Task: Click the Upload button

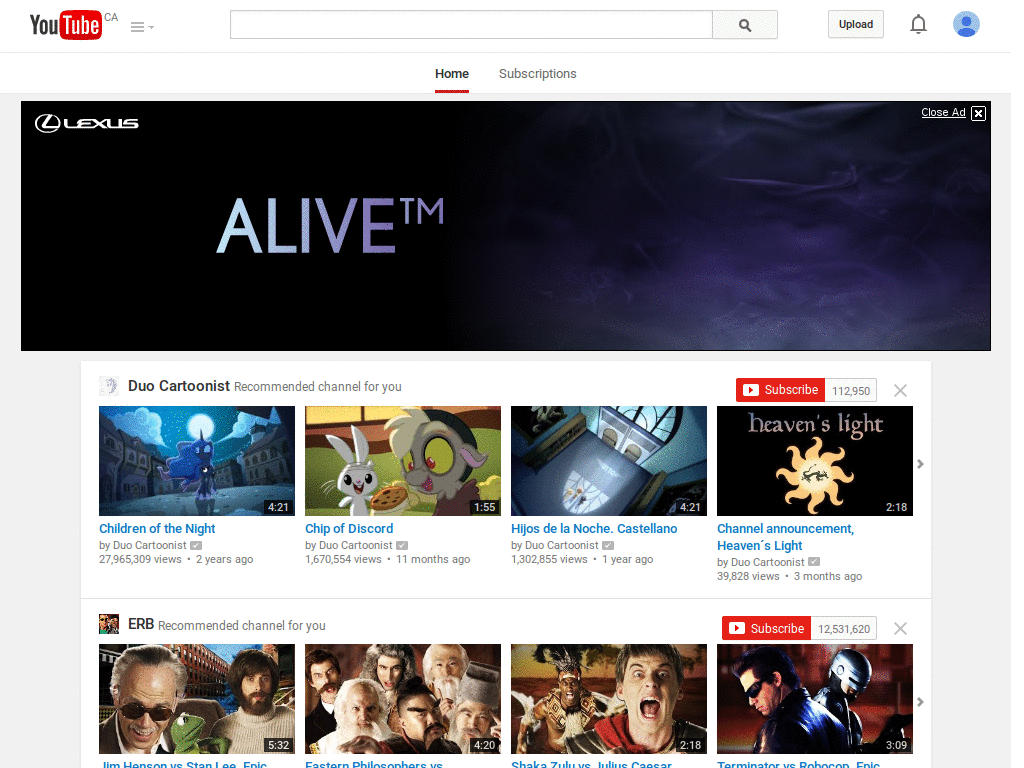Action: pos(856,24)
